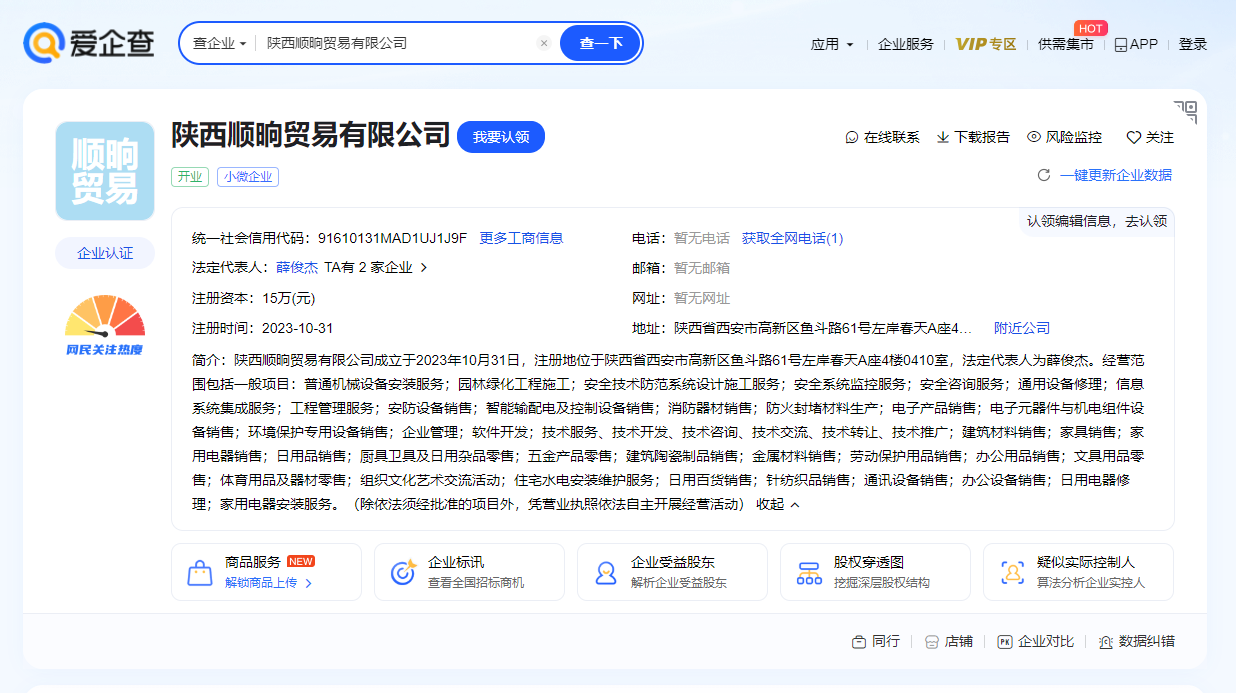
Task: Click the 暂无网址 text
Action: [x=702, y=298]
